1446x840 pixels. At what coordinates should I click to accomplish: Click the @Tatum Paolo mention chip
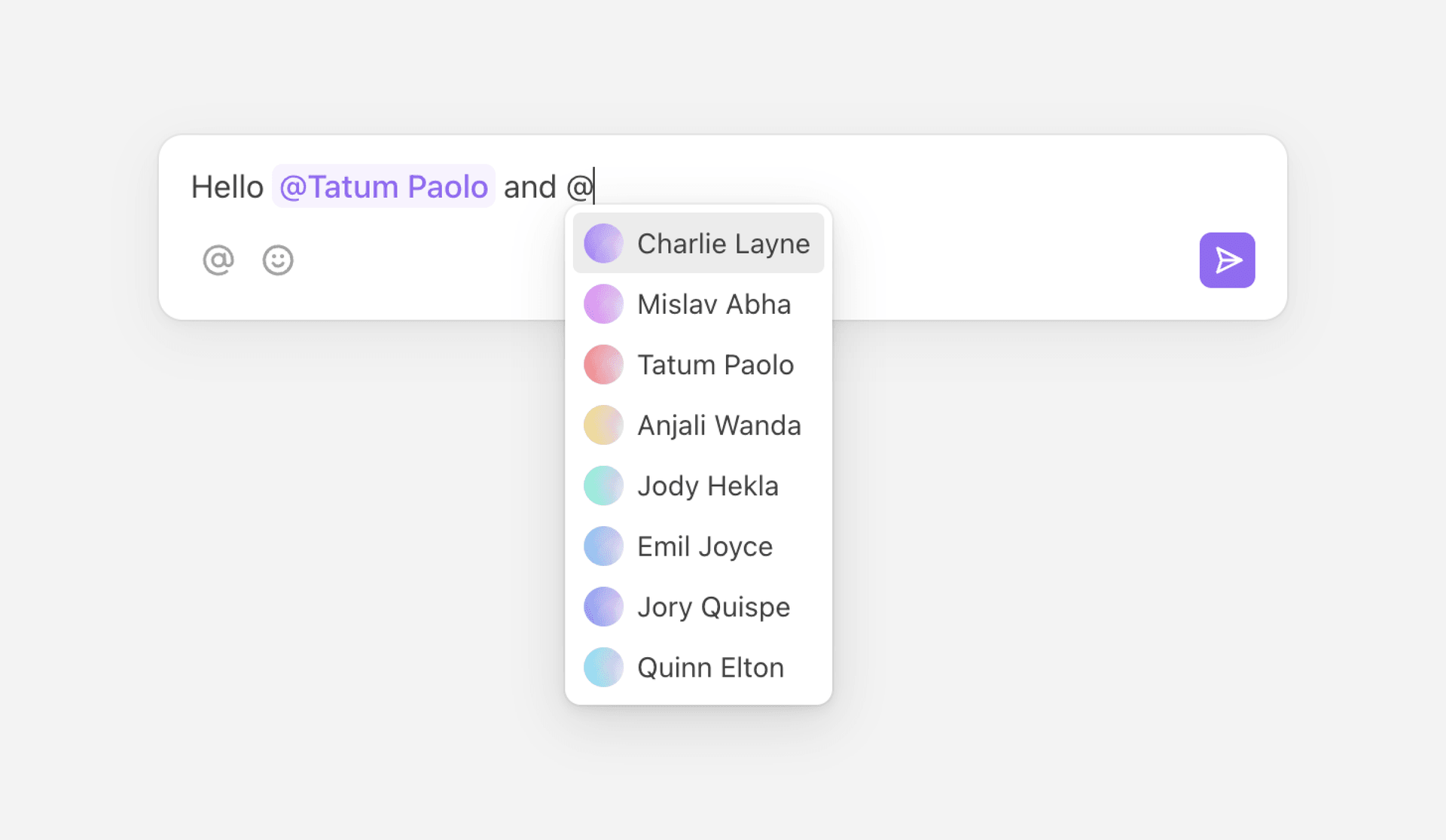point(383,187)
